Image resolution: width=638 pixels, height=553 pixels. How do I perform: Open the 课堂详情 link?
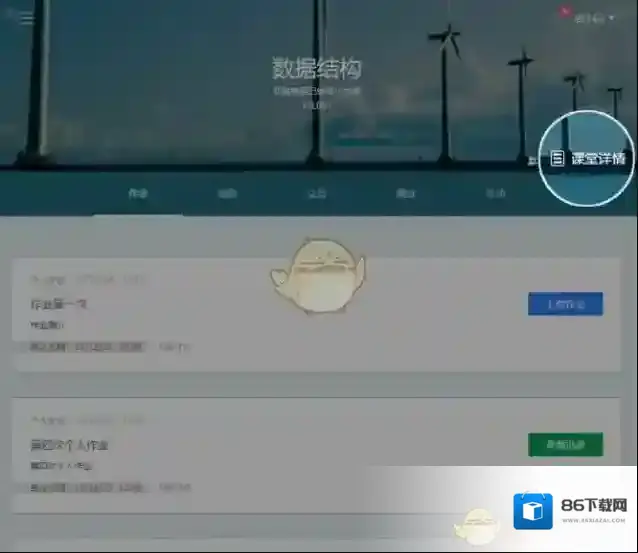pos(588,158)
